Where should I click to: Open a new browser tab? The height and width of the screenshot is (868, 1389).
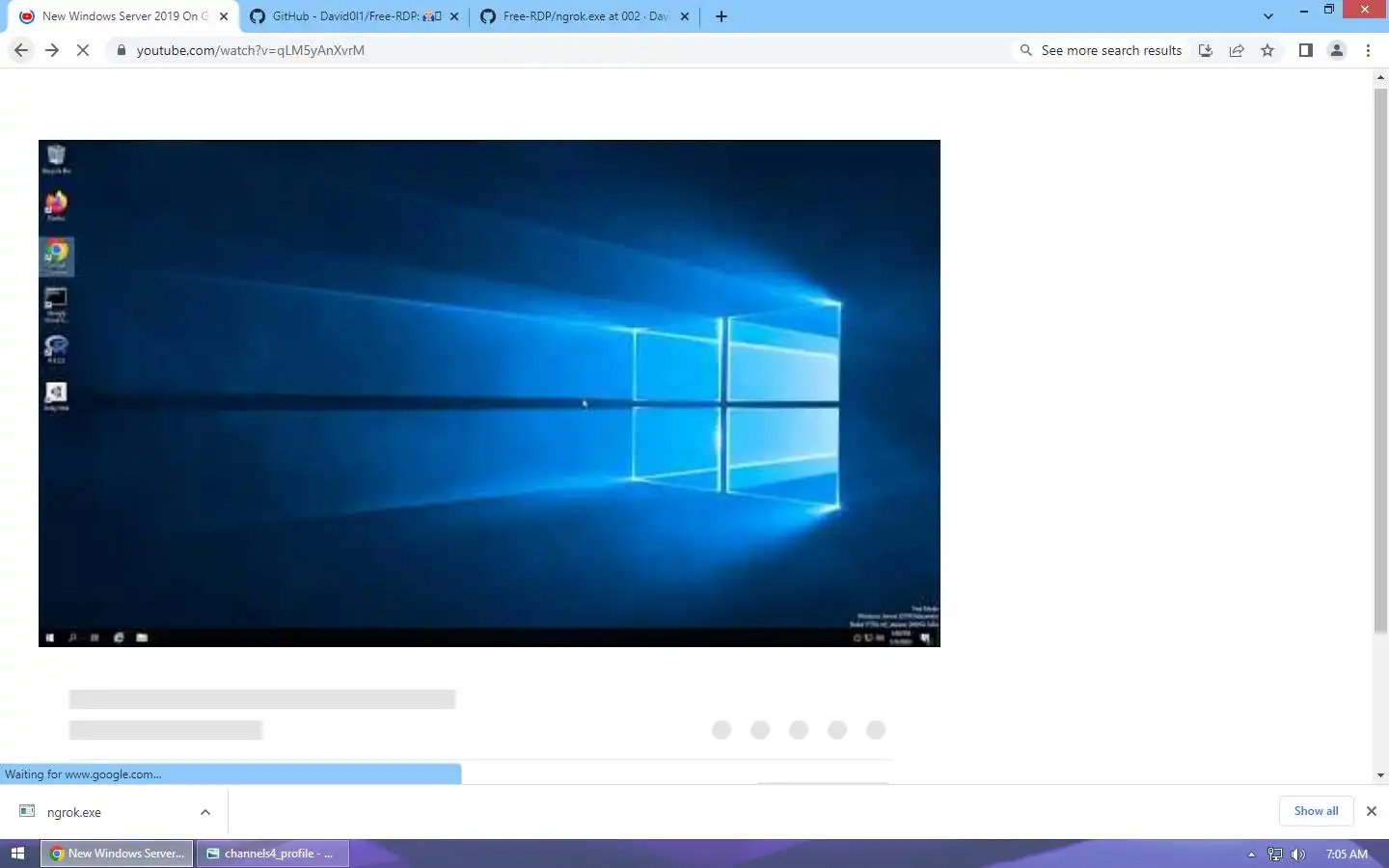(x=722, y=16)
